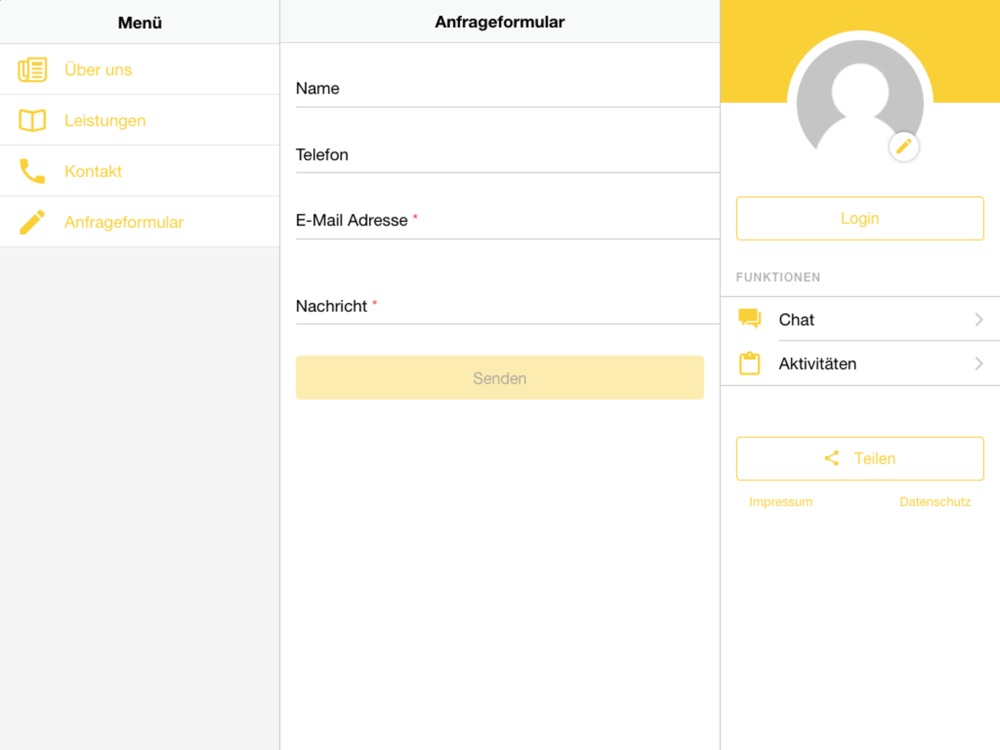
Task: Click the gray profile avatar image
Action: click(x=860, y=96)
